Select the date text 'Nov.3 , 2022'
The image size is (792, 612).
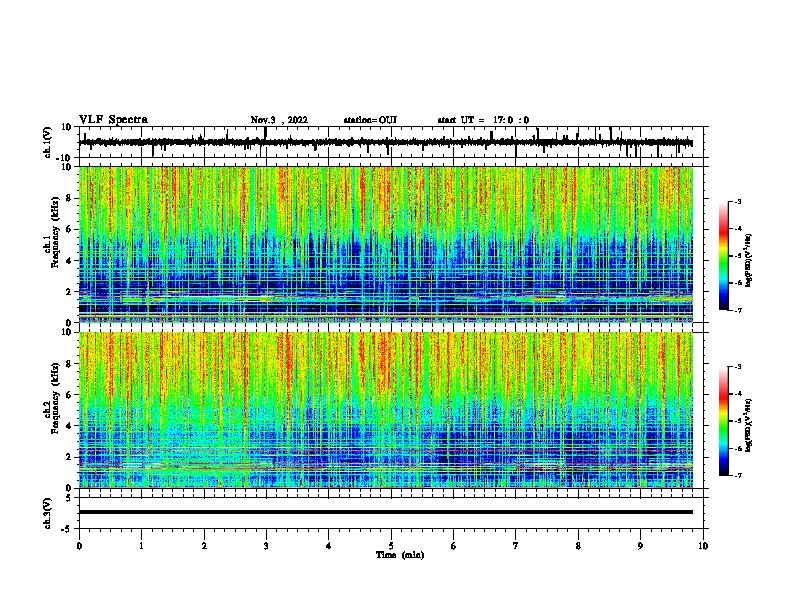[x=279, y=120]
